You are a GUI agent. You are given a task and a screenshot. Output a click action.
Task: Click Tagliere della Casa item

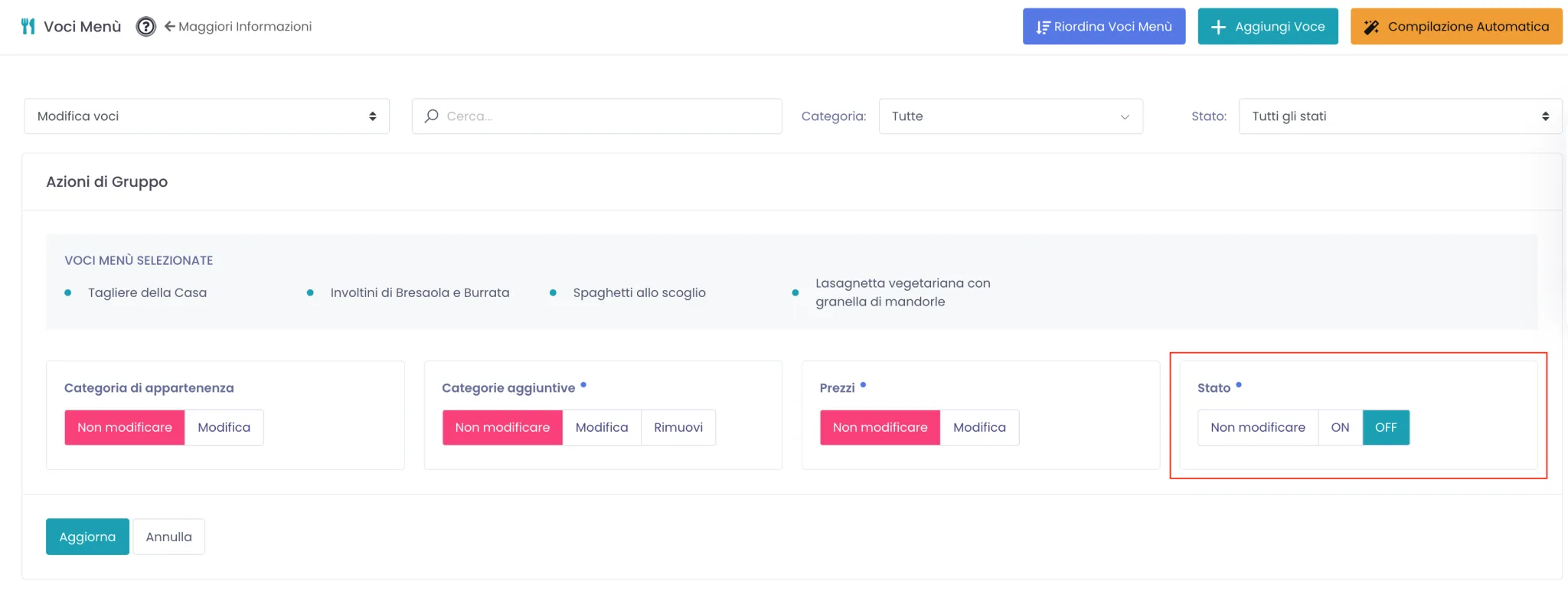coord(148,292)
